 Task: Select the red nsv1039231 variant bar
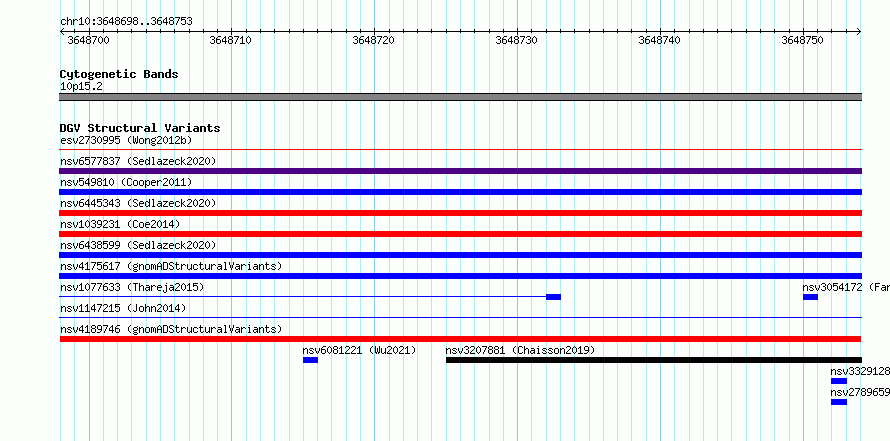(x=460, y=234)
